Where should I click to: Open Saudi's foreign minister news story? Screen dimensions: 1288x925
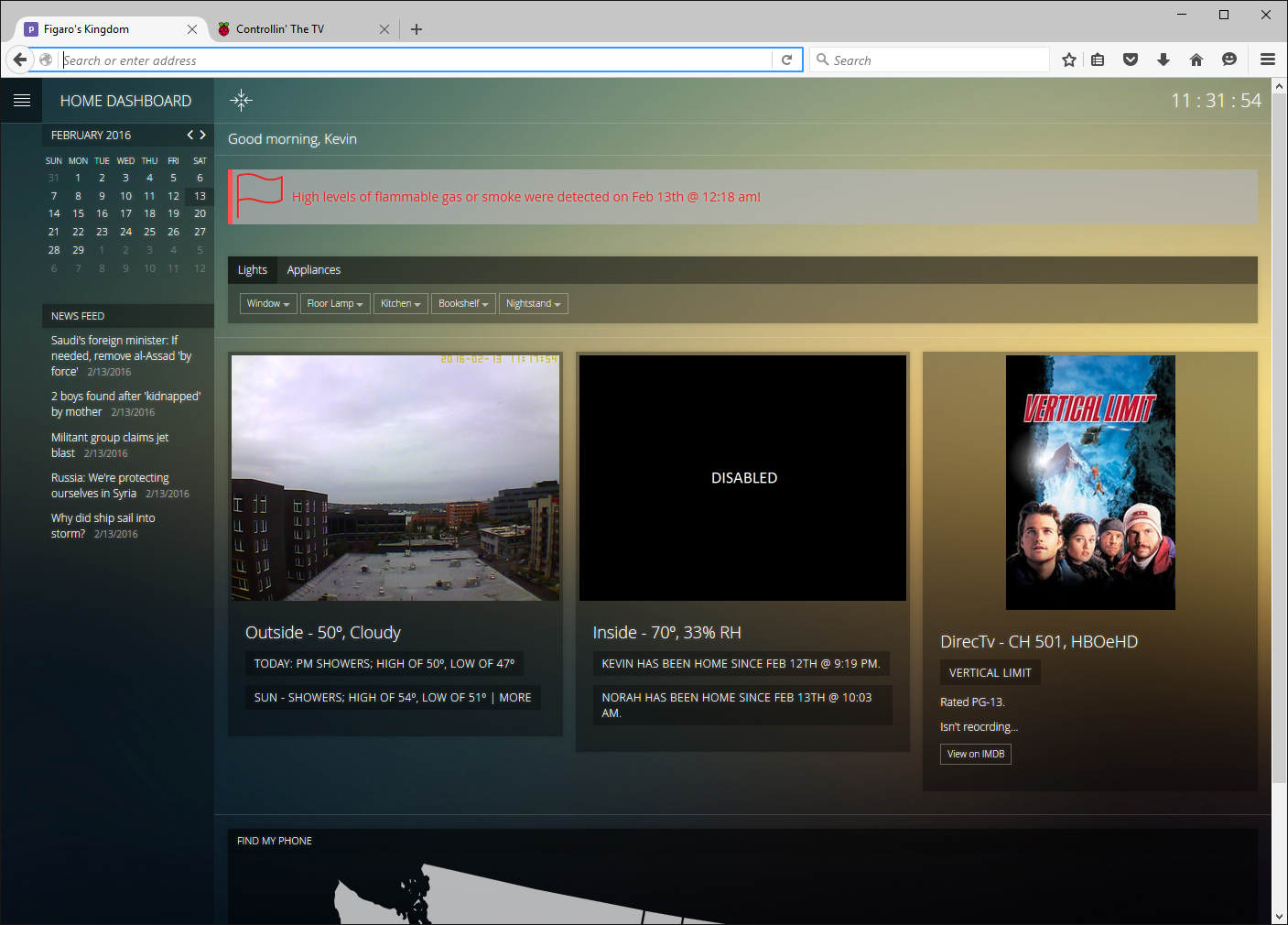pos(122,356)
